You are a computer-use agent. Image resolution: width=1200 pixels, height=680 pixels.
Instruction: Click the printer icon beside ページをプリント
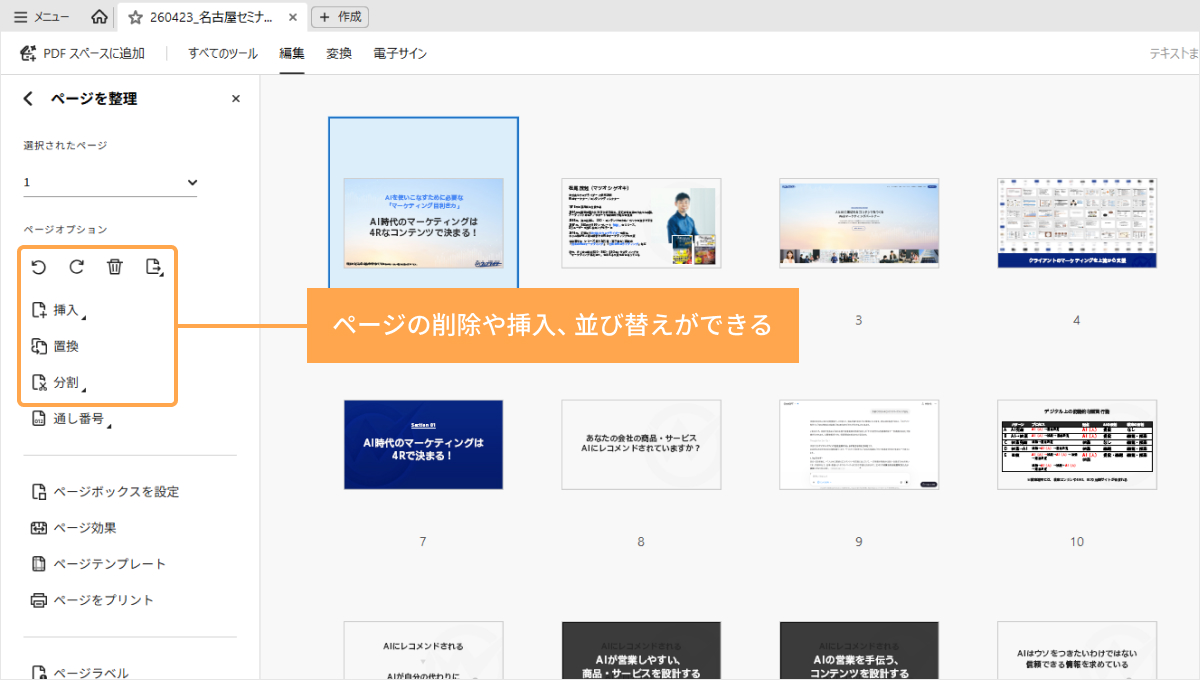[x=39, y=600]
